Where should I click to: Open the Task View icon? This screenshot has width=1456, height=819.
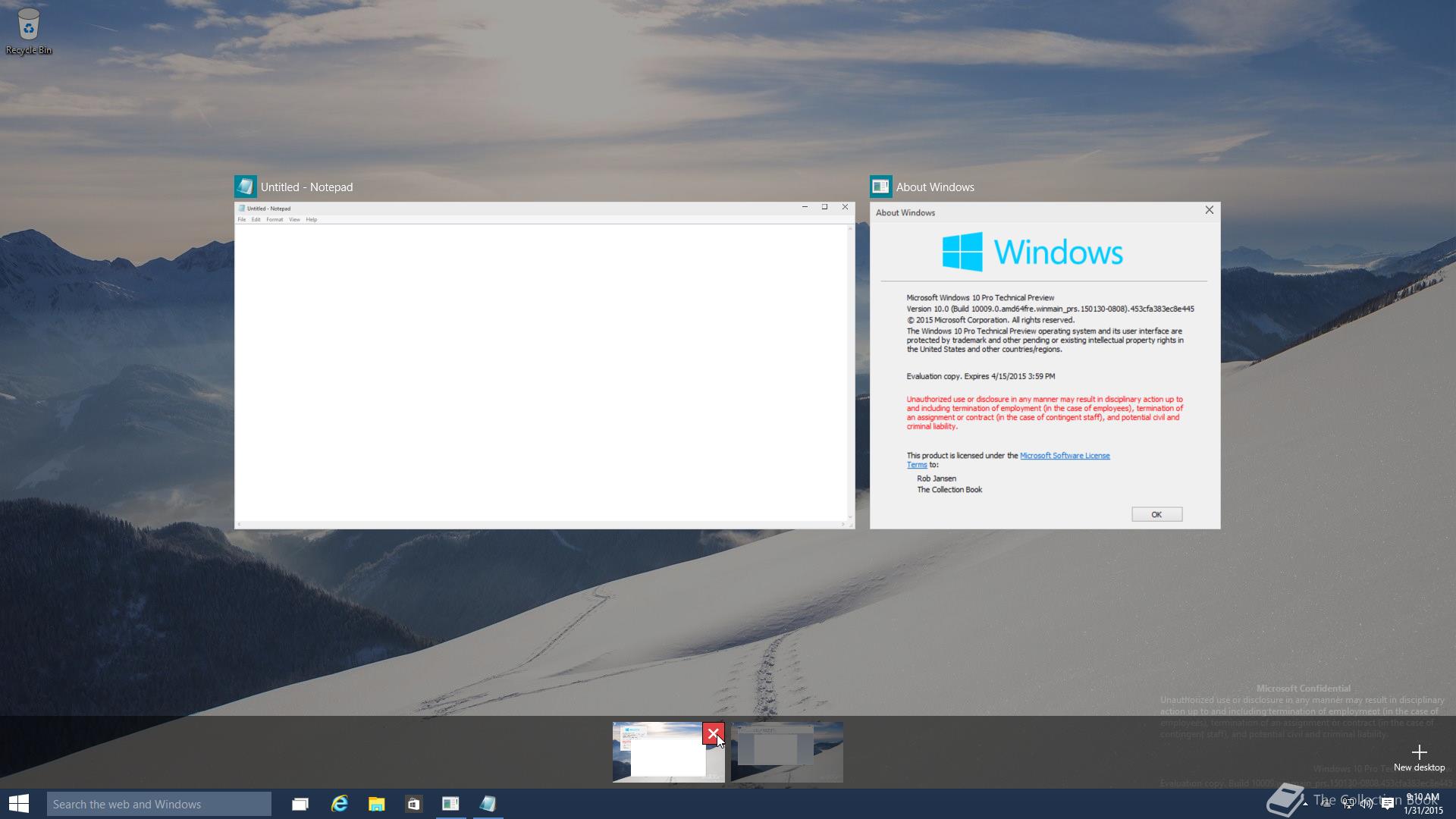coord(300,803)
